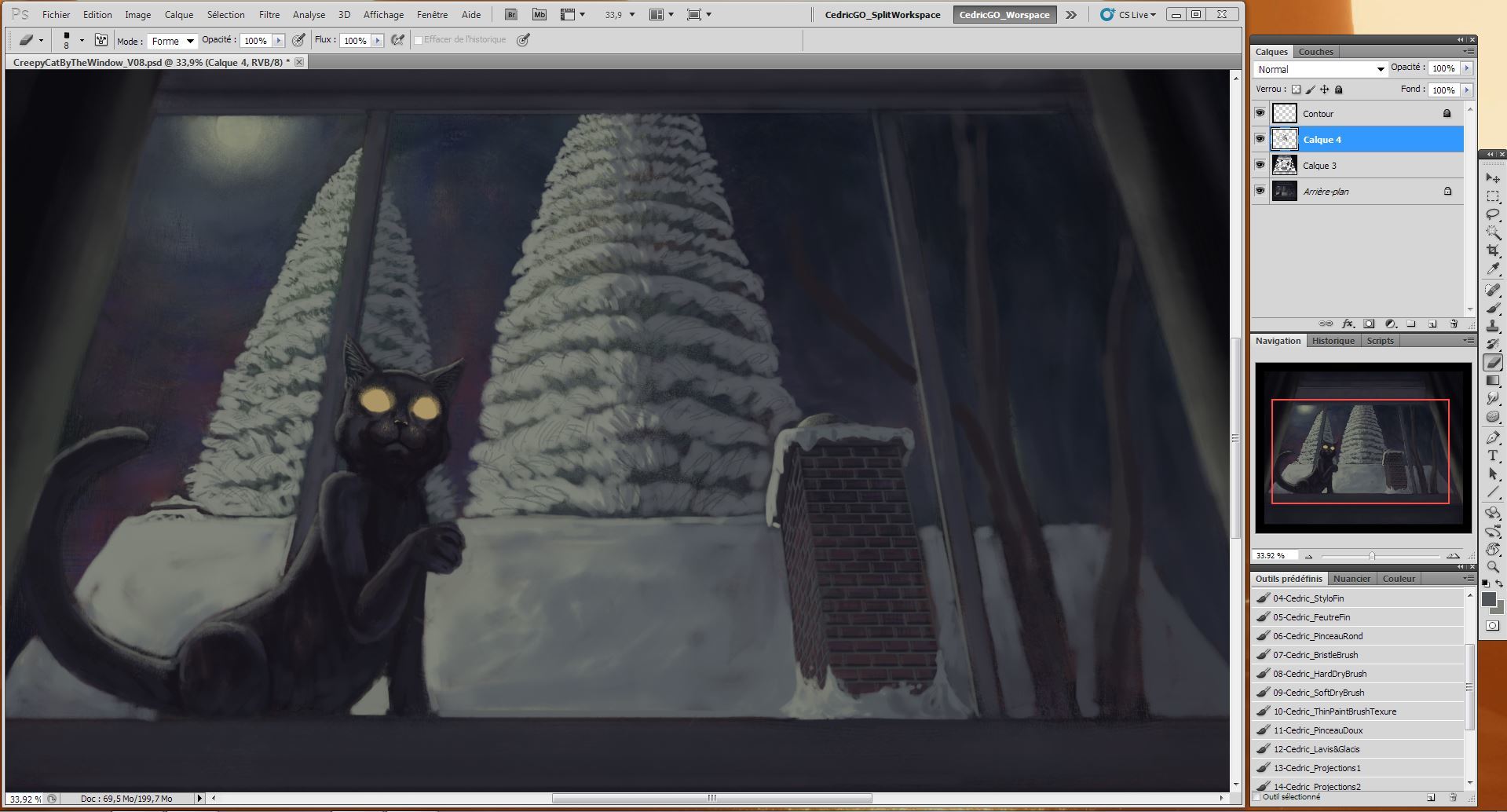Switch to the CedricGO_SplitWorkspace workspace
This screenshot has height=812, width=1507.
(x=882, y=14)
